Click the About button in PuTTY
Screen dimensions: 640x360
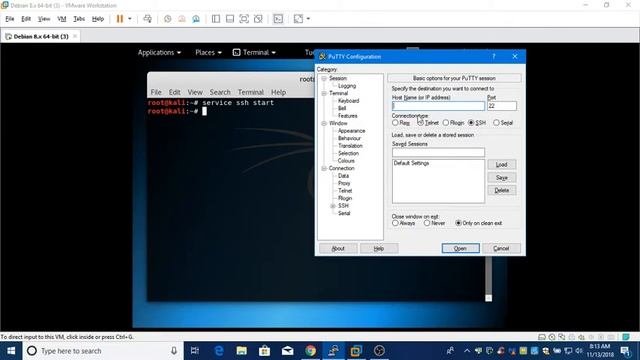click(338, 248)
